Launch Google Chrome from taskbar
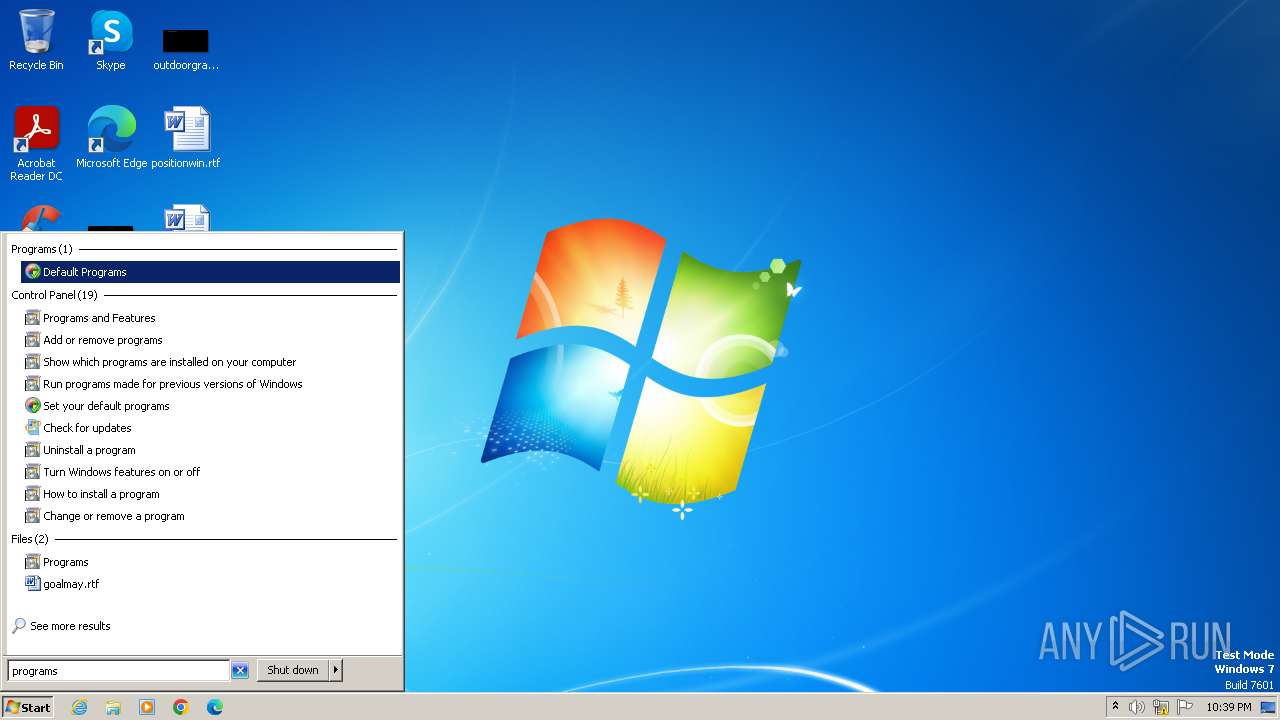 coord(181,707)
